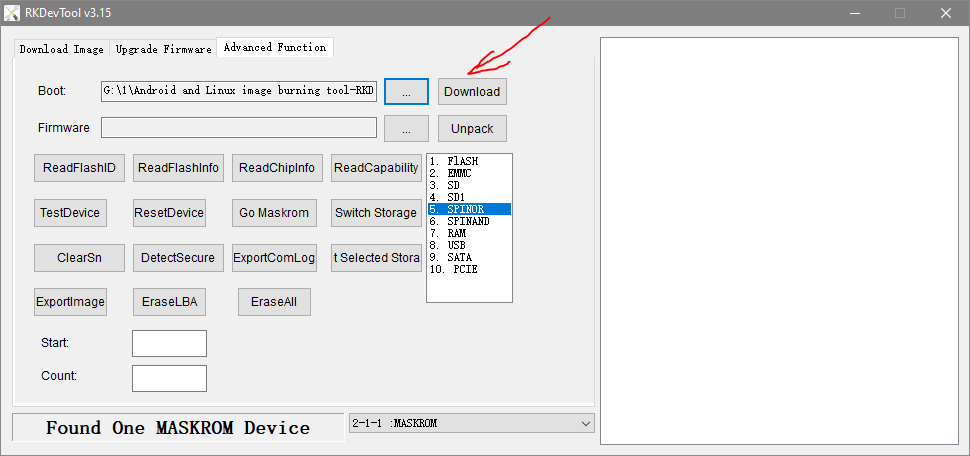Image resolution: width=970 pixels, height=456 pixels.
Task: Click ReadFlashInfo button
Action: [x=178, y=168]
